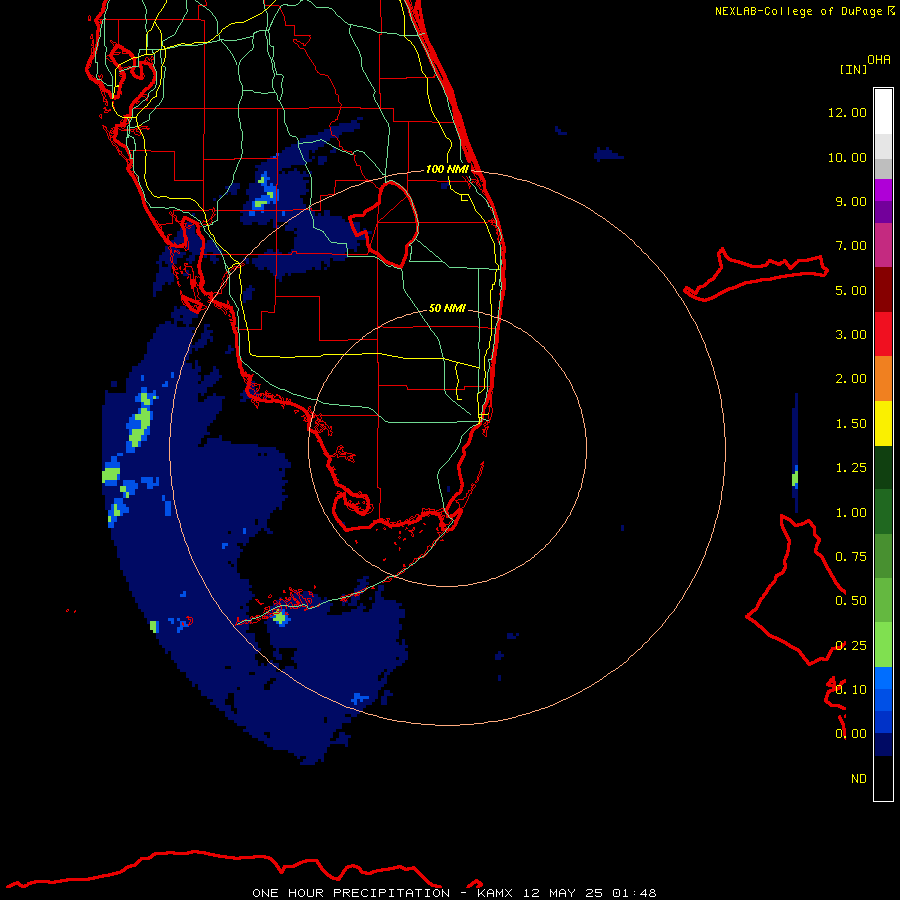Pick the yellow legend swatch

[x=883, y=423]
